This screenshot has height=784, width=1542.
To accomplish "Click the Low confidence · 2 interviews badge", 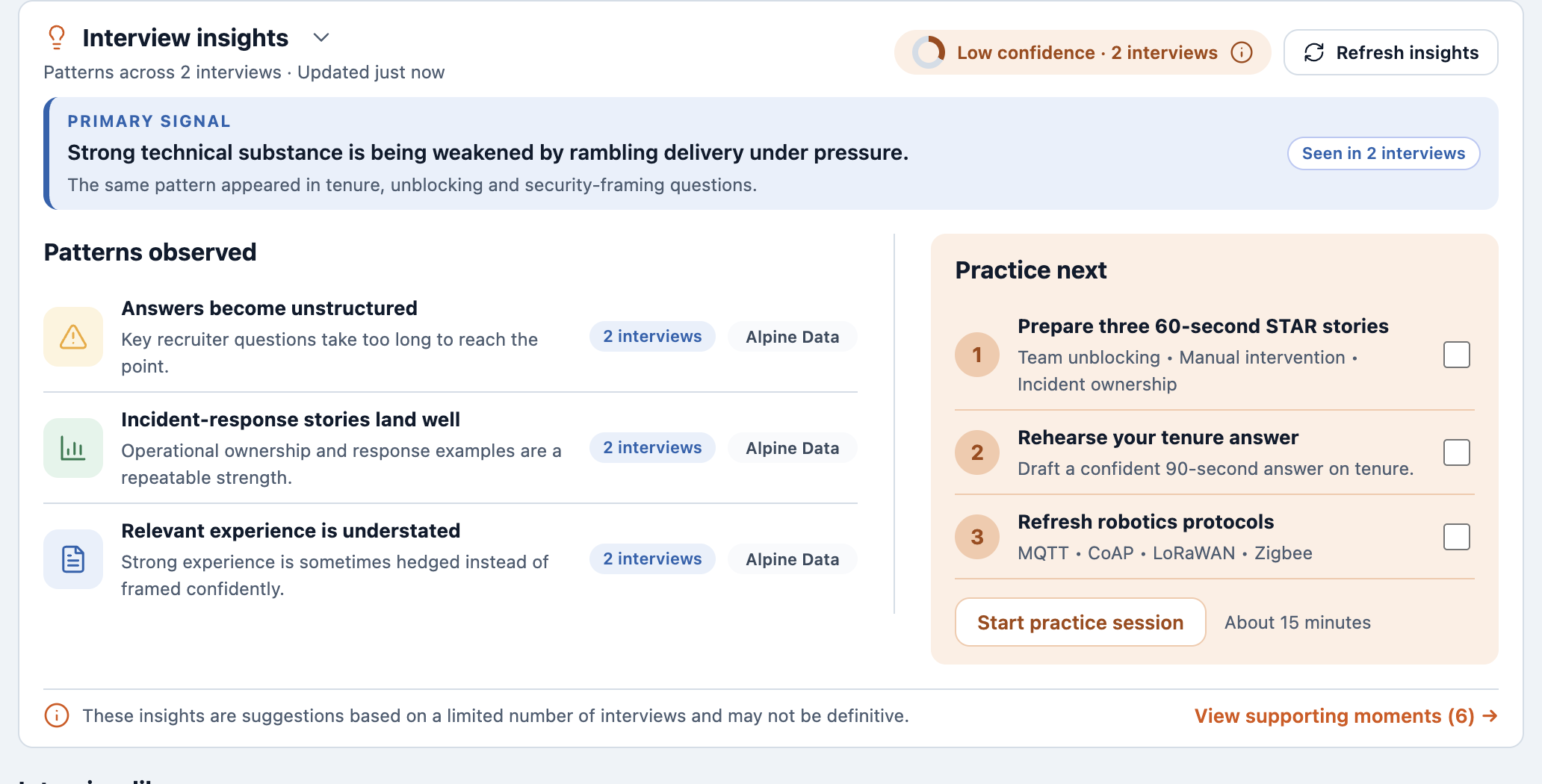I will pyautogui.click(x=1083, y=53).
